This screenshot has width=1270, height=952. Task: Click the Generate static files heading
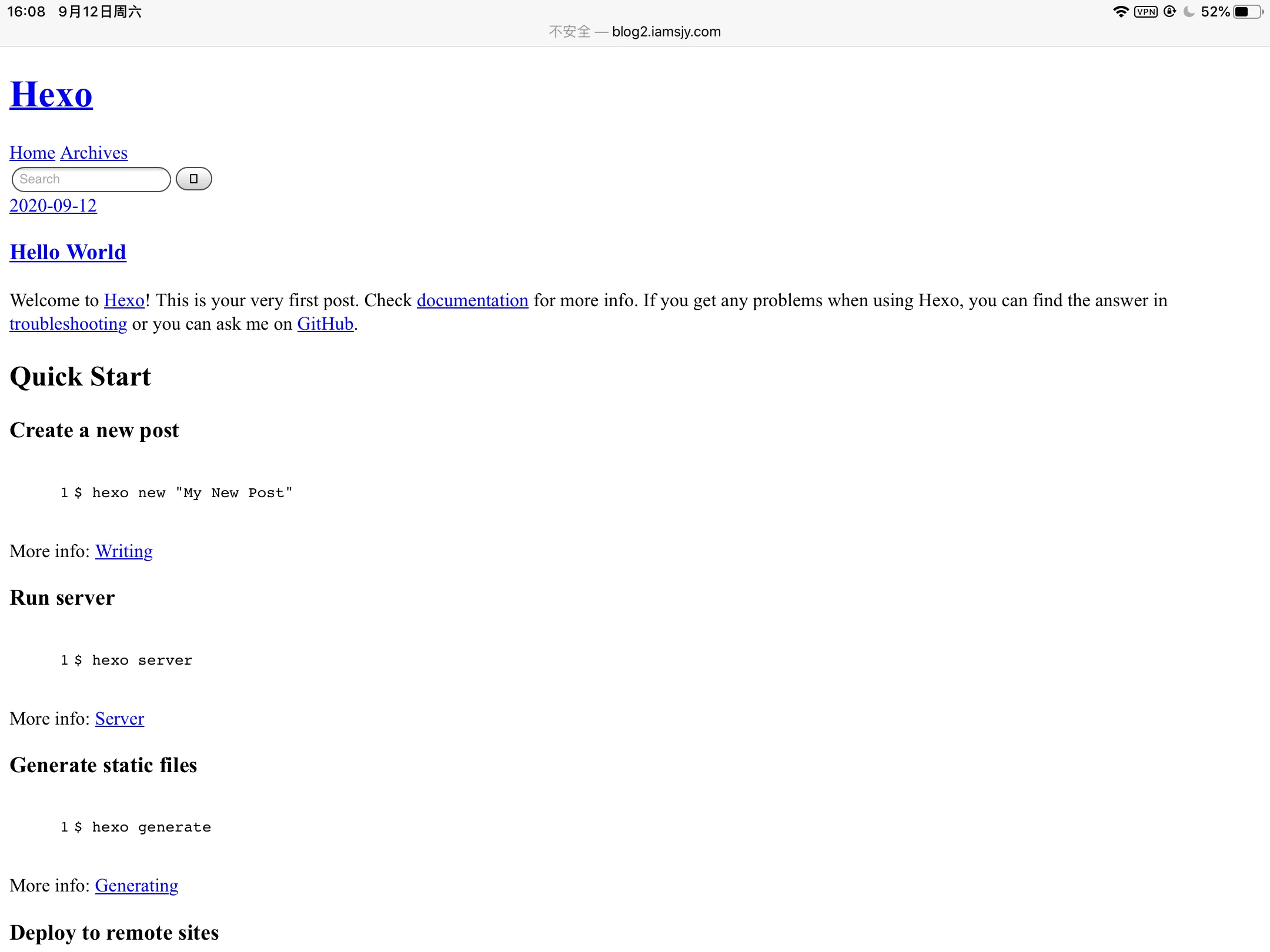[103, 765]
